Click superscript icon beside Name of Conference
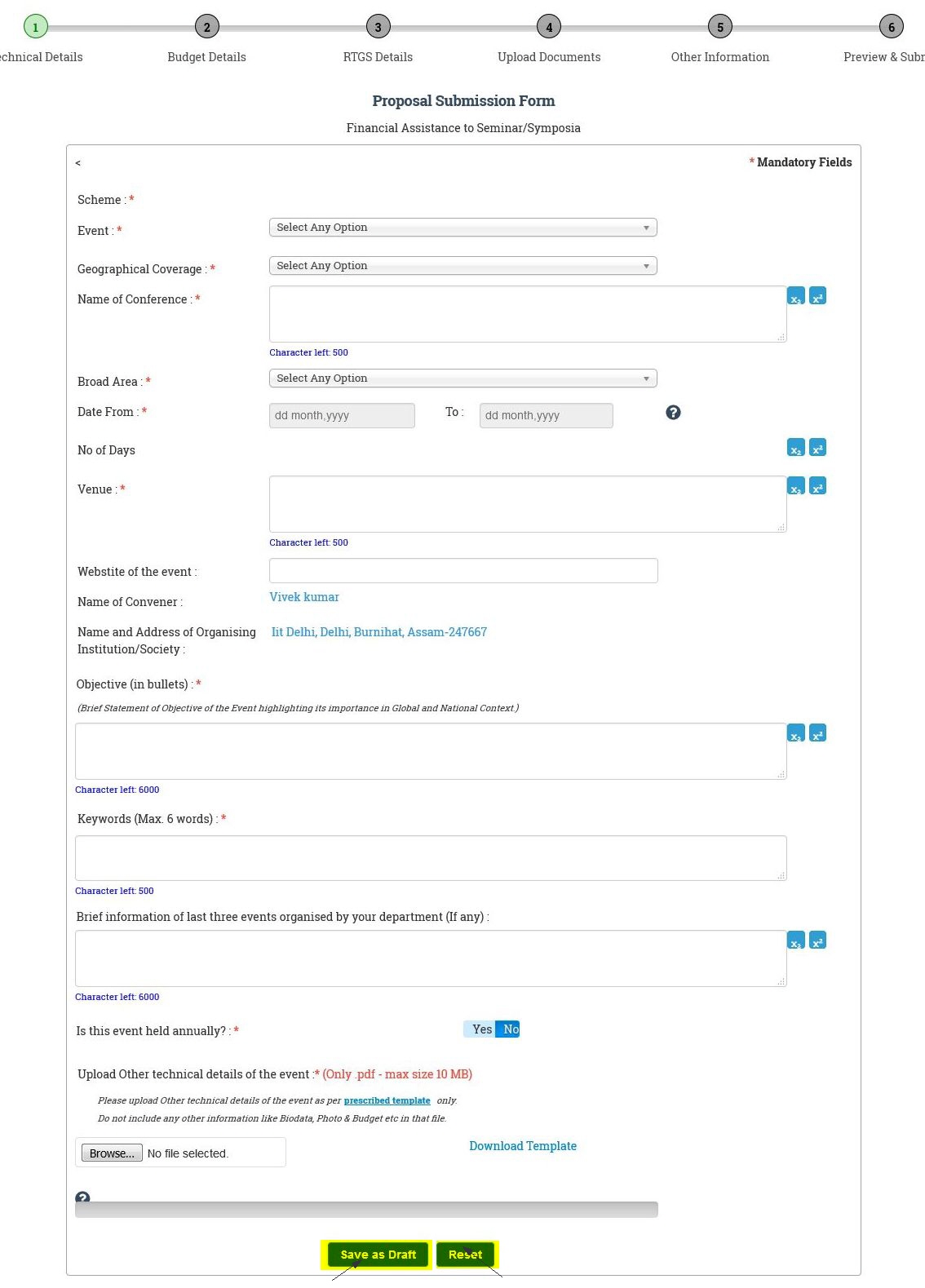 [817, 296]
